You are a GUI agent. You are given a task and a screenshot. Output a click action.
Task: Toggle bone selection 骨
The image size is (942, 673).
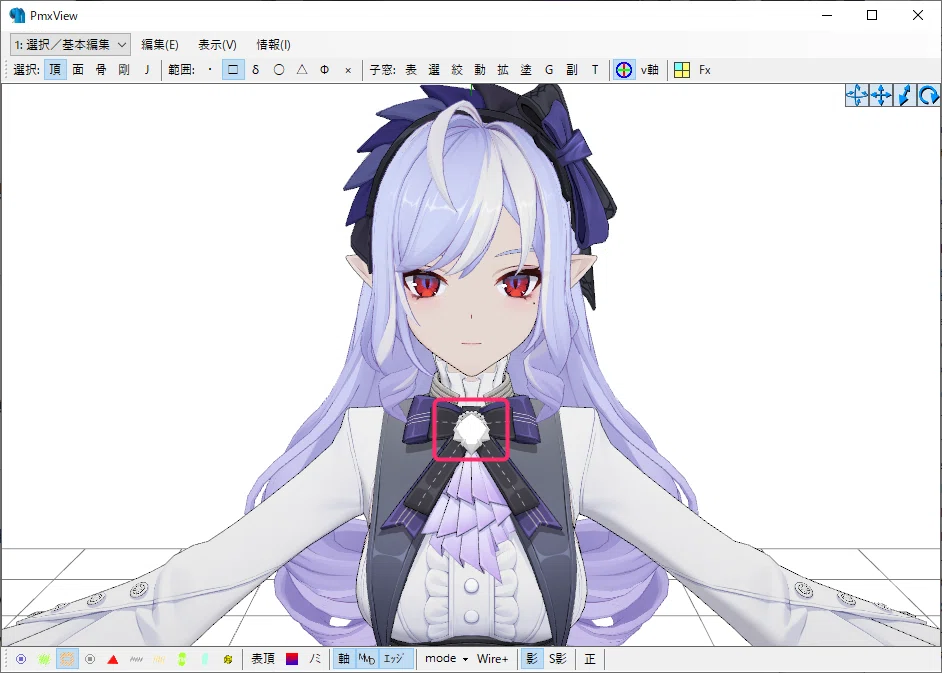[101, 70]
